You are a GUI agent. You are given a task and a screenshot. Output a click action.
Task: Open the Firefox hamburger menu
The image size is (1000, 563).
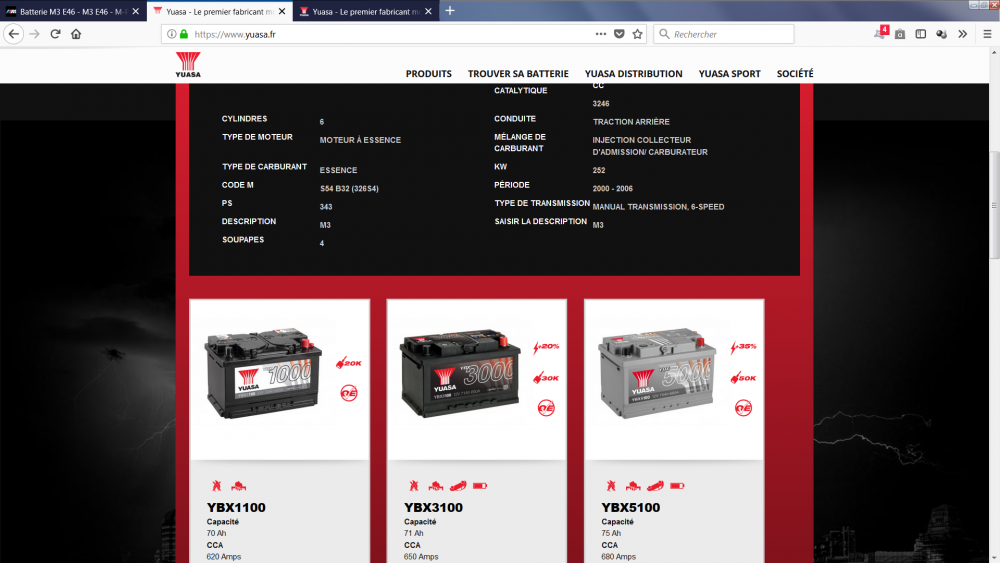[987, 34]
